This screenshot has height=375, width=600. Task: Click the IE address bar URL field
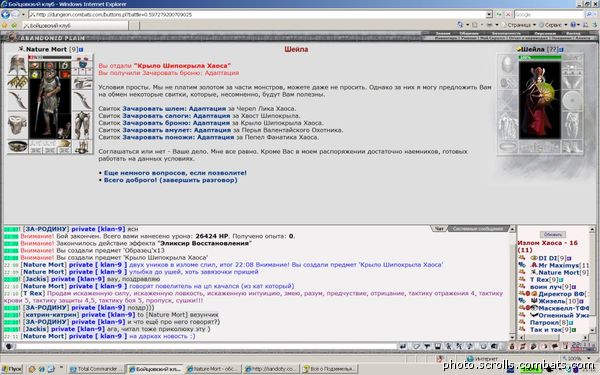257,15
